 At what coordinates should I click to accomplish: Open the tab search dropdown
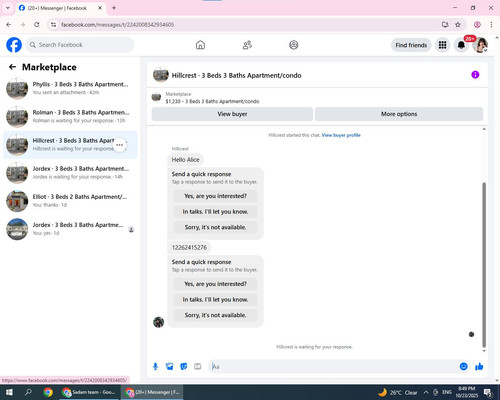8,8
